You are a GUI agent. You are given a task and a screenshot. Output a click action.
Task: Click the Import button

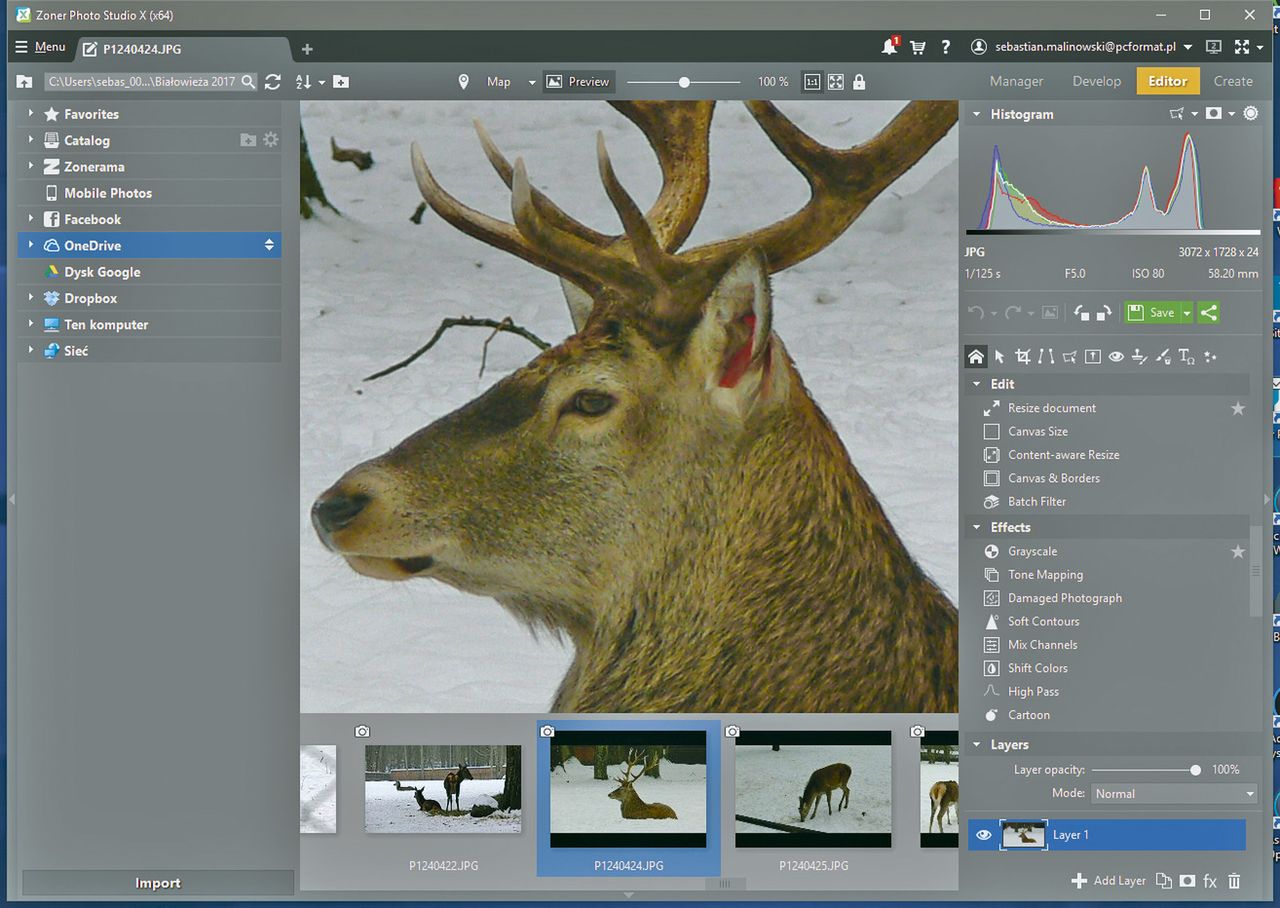[x=158, y=883]
